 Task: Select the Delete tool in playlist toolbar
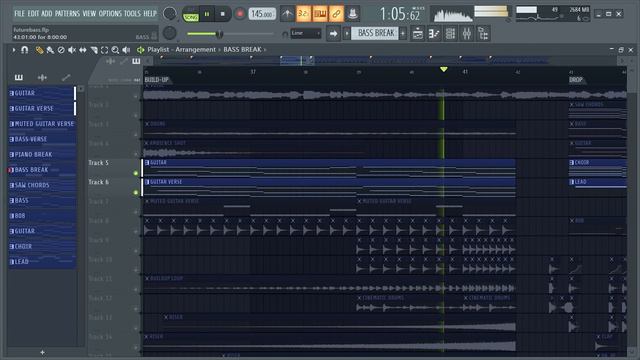[x=61, y=50]
